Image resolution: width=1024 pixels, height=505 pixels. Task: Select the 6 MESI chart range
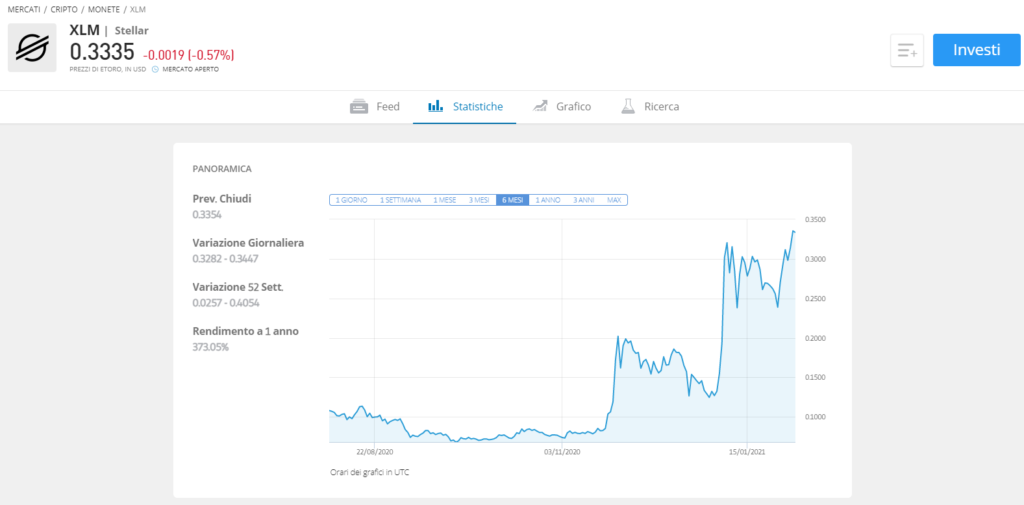click(513, 200)
